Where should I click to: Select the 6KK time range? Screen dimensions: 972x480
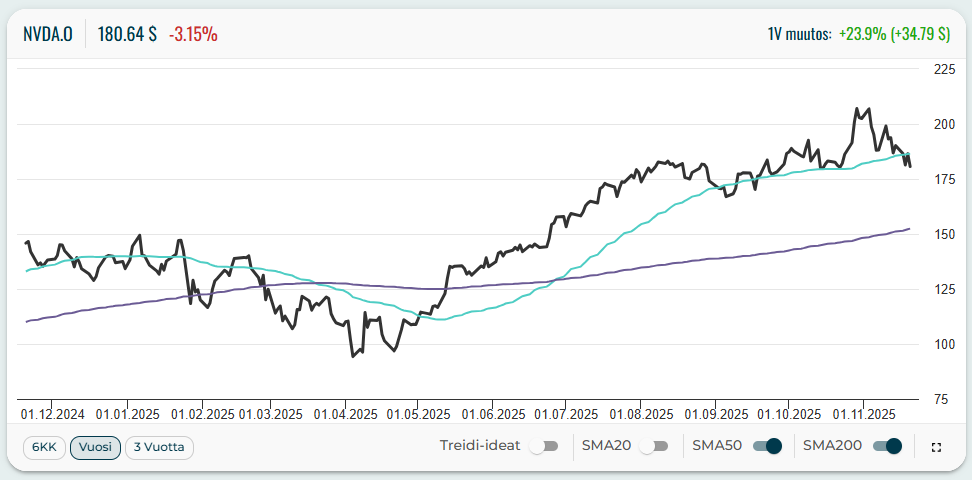(43, 447)
